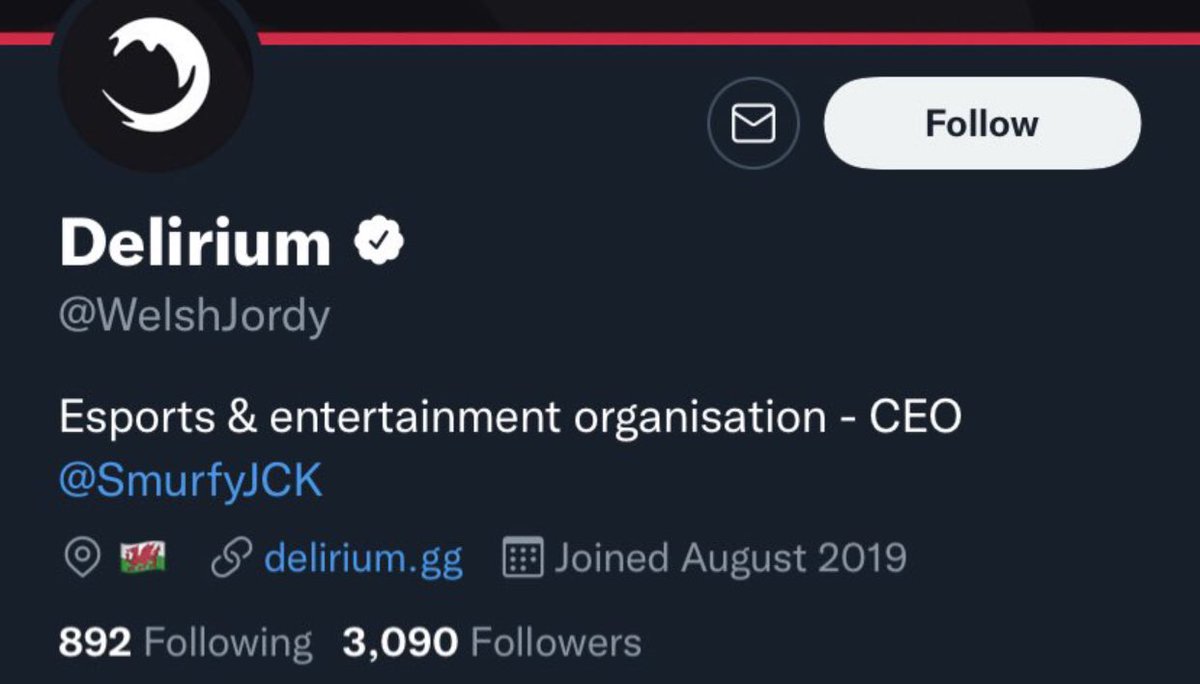The height and width of the screenshot is (684, 1200).
Task: Open the @SmurfyJCK mention link
Action: [191, 482]
